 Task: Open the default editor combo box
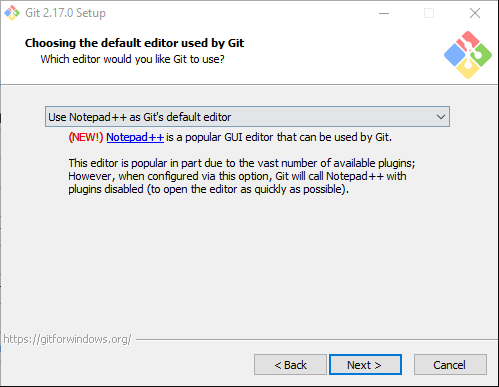(x=247, y=117)
